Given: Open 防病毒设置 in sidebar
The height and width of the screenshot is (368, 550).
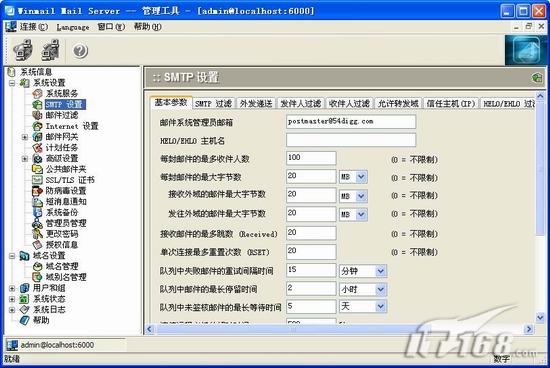Looking at the screenshot, I should click(x=66, y=190).
